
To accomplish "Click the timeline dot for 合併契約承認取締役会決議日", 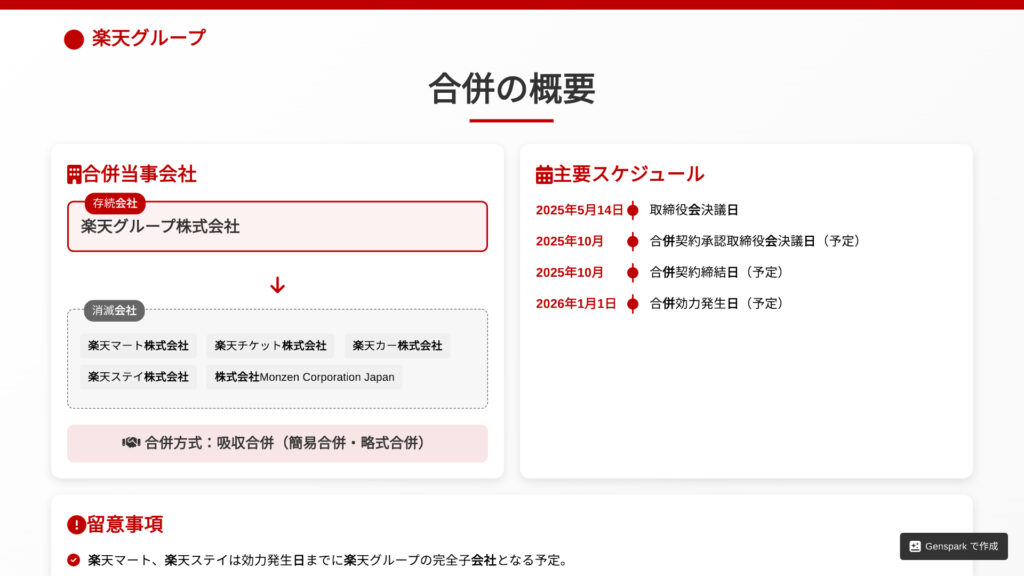I will (x=632, y=242).
